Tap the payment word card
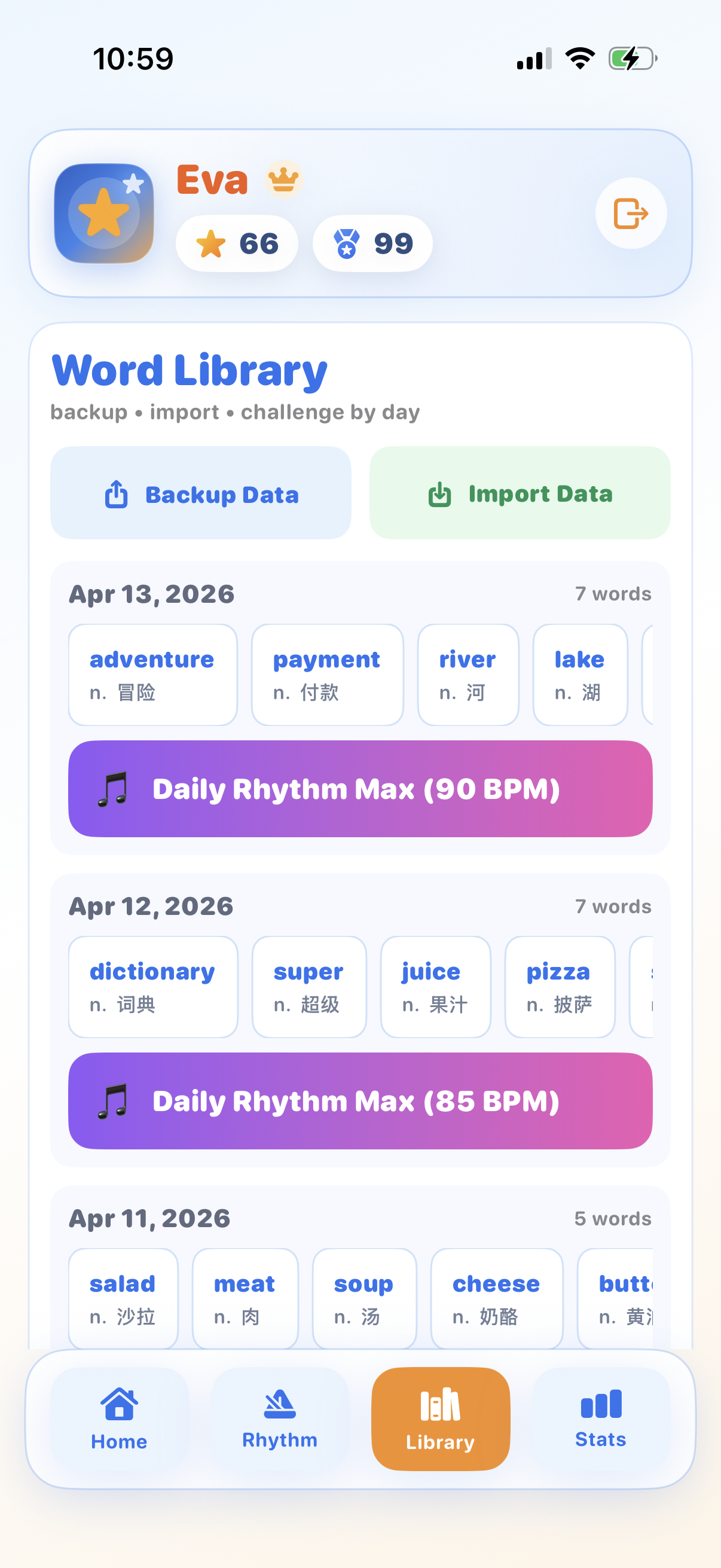Image resolution: width=721 pixels, height=1568 pixels. point(328,675)
